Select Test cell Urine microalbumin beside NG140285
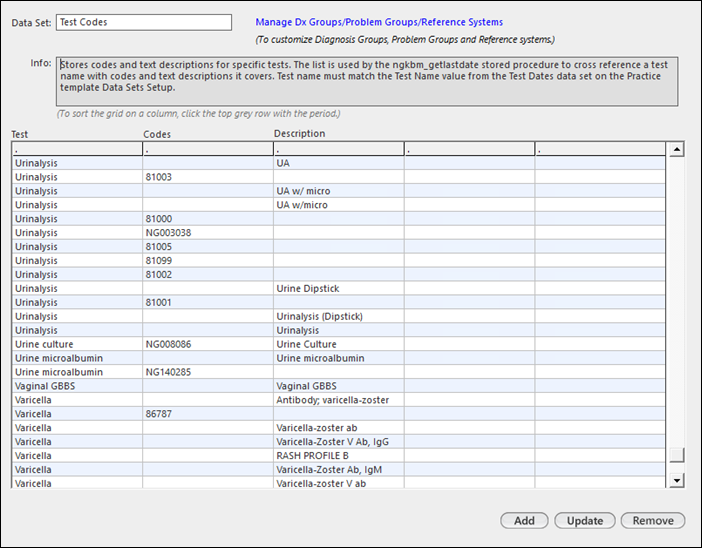The image size is (702, 548). click(77, 372)
